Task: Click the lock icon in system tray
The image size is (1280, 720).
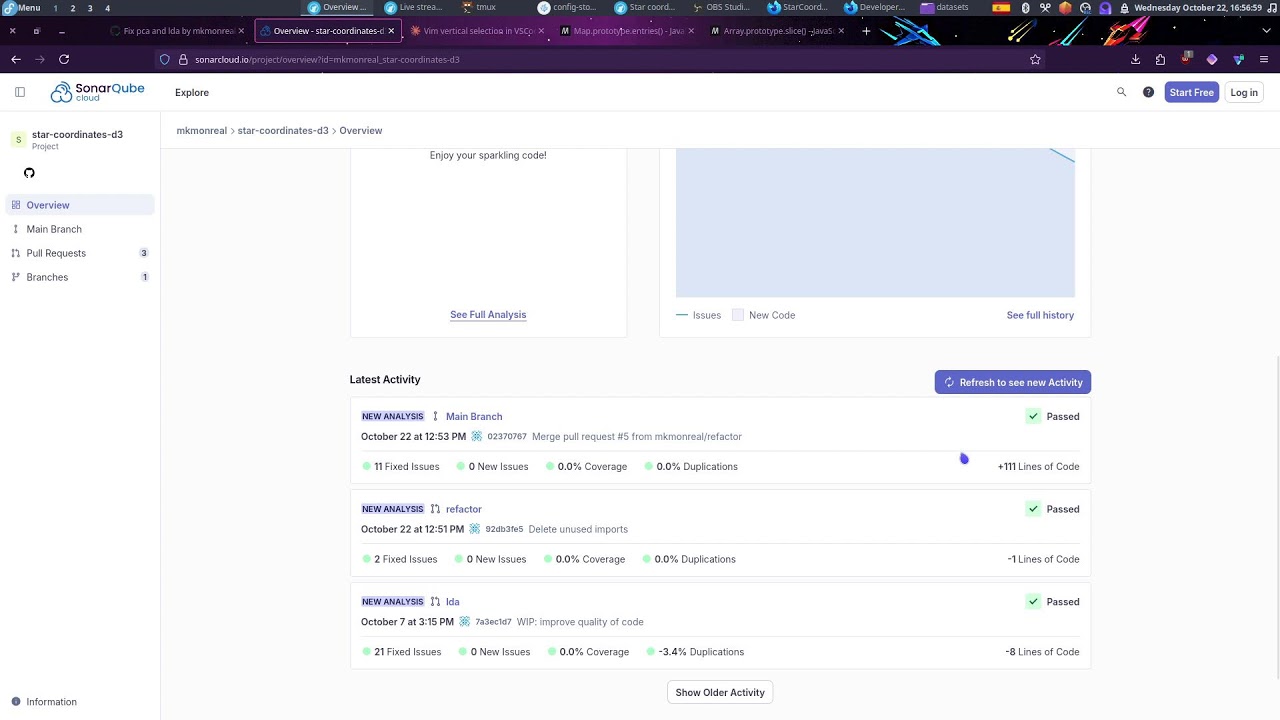Action: [1125, 8]
